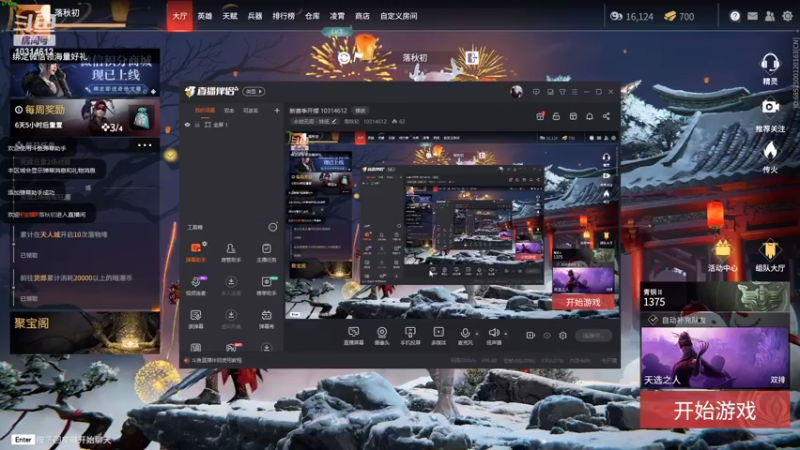Expand microphone dropdown arrow
This screenshot has width=800, height=450.
coord(477,334)
